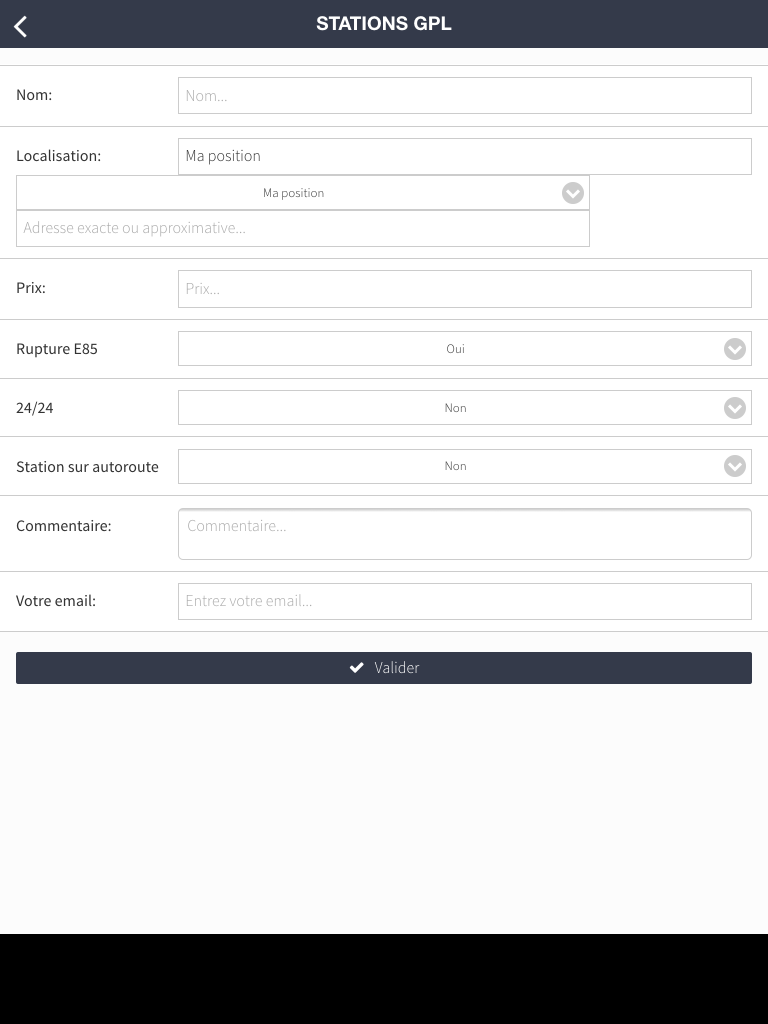Viewport: 768px width, 1024px height.
Task: Click the checkmark icon on Valider bar
Action: point(357,667)
